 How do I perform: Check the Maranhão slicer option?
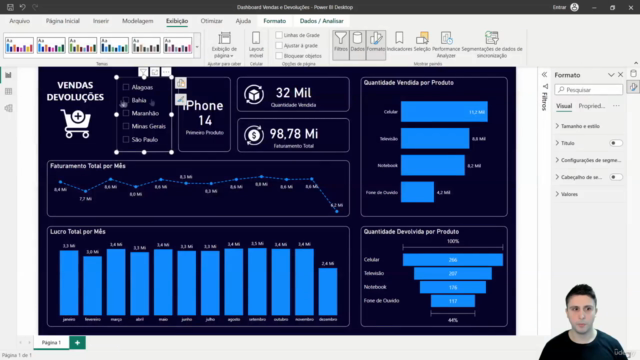126,113
